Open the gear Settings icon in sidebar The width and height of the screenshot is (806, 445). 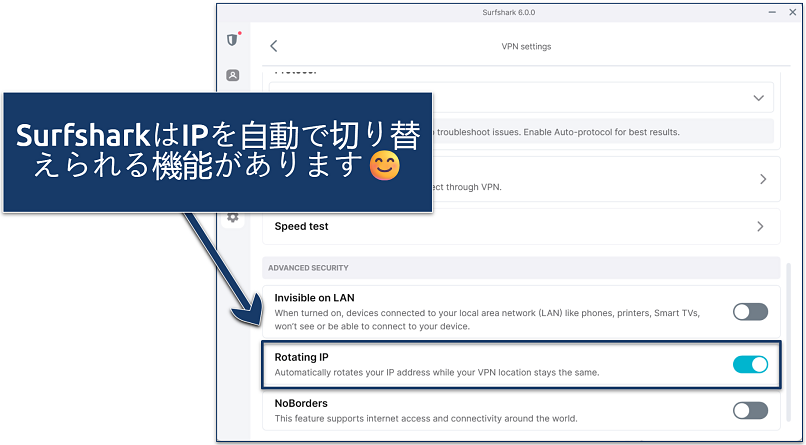click(x=233, y=217)
